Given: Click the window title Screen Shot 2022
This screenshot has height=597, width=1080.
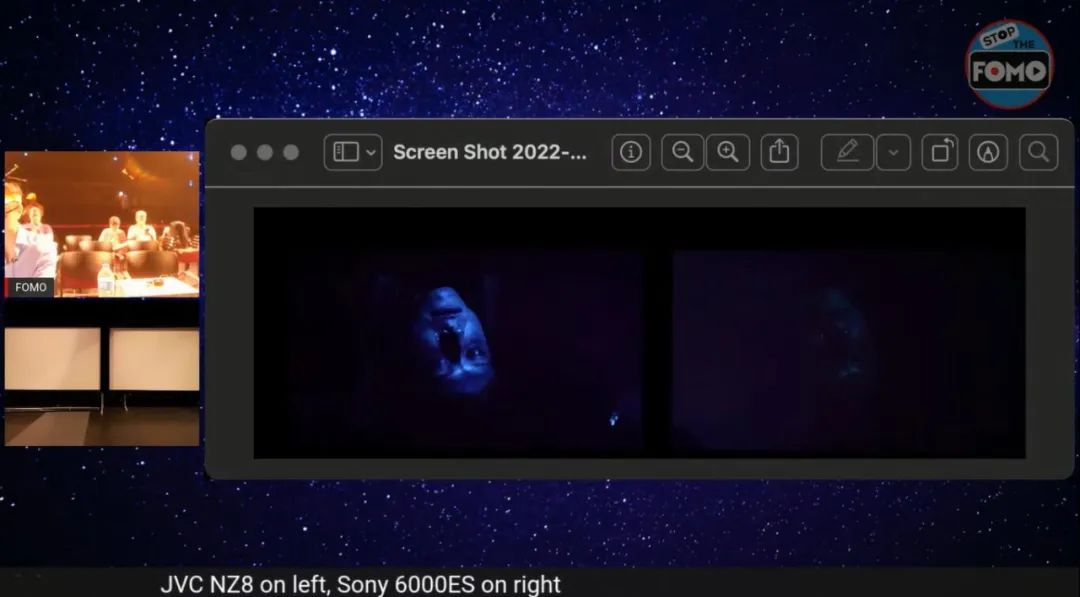Looking at the screenshot, I should [489, 152].
